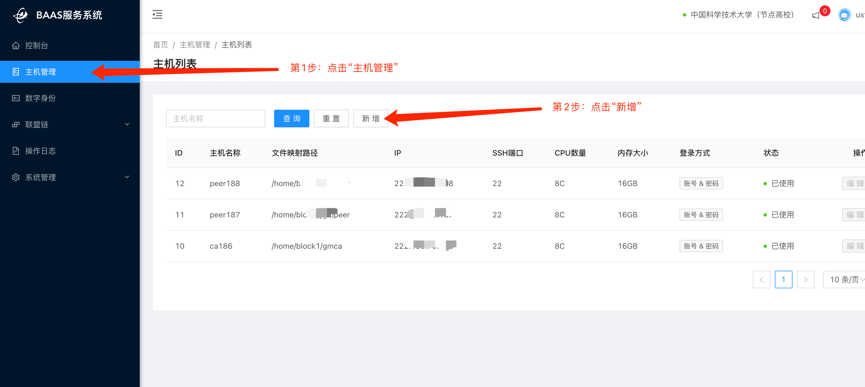Click the 内存大小 column header
This screenshot has height=387, width=865.
[x=633, y=153]
